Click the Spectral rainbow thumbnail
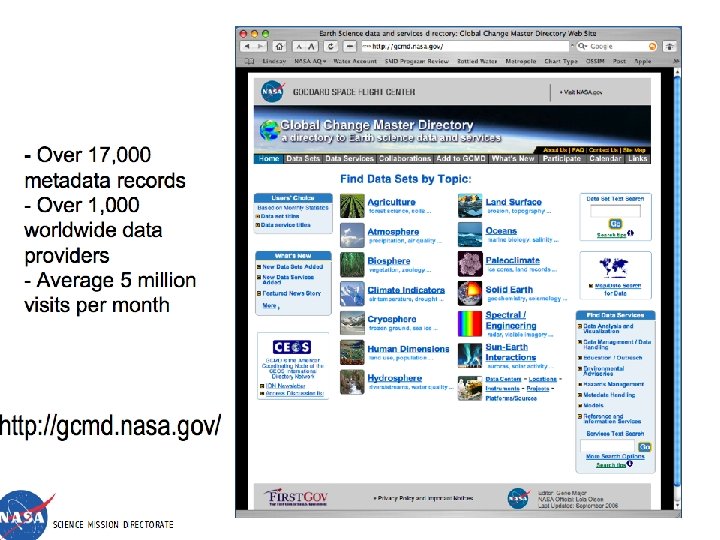 coord(470,324)
